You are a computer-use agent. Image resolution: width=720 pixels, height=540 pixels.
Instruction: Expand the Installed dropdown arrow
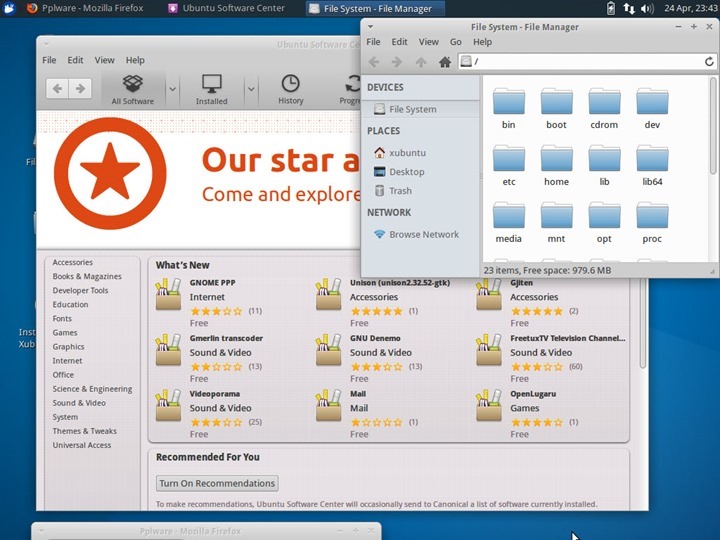click(251, 89)
